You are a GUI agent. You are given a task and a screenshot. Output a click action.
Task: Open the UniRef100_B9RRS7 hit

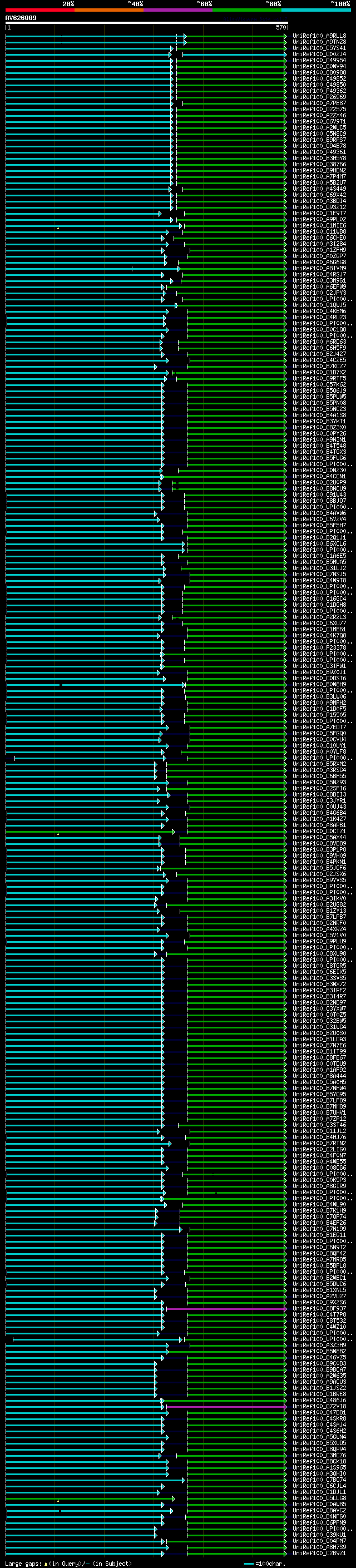coord(319,140)
